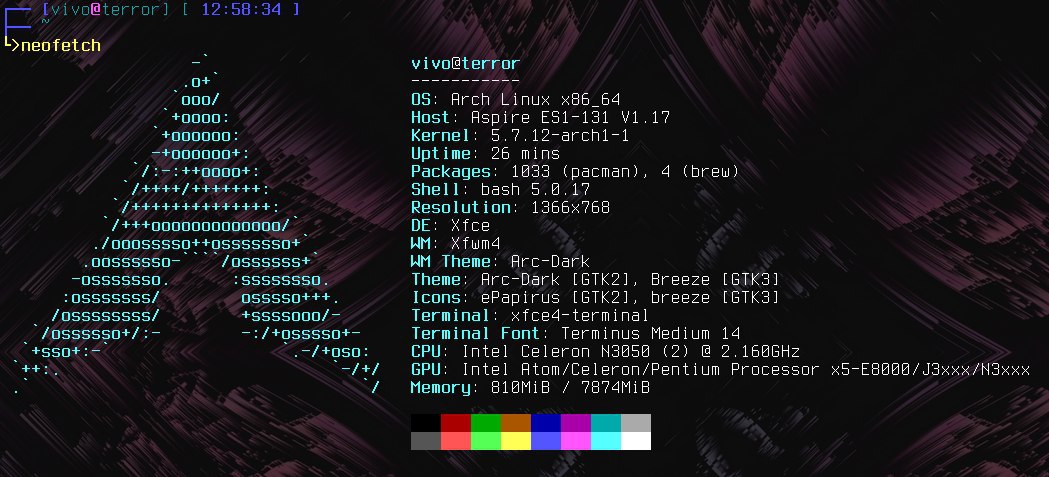Click the DE: Xfce line

(450, 225)
